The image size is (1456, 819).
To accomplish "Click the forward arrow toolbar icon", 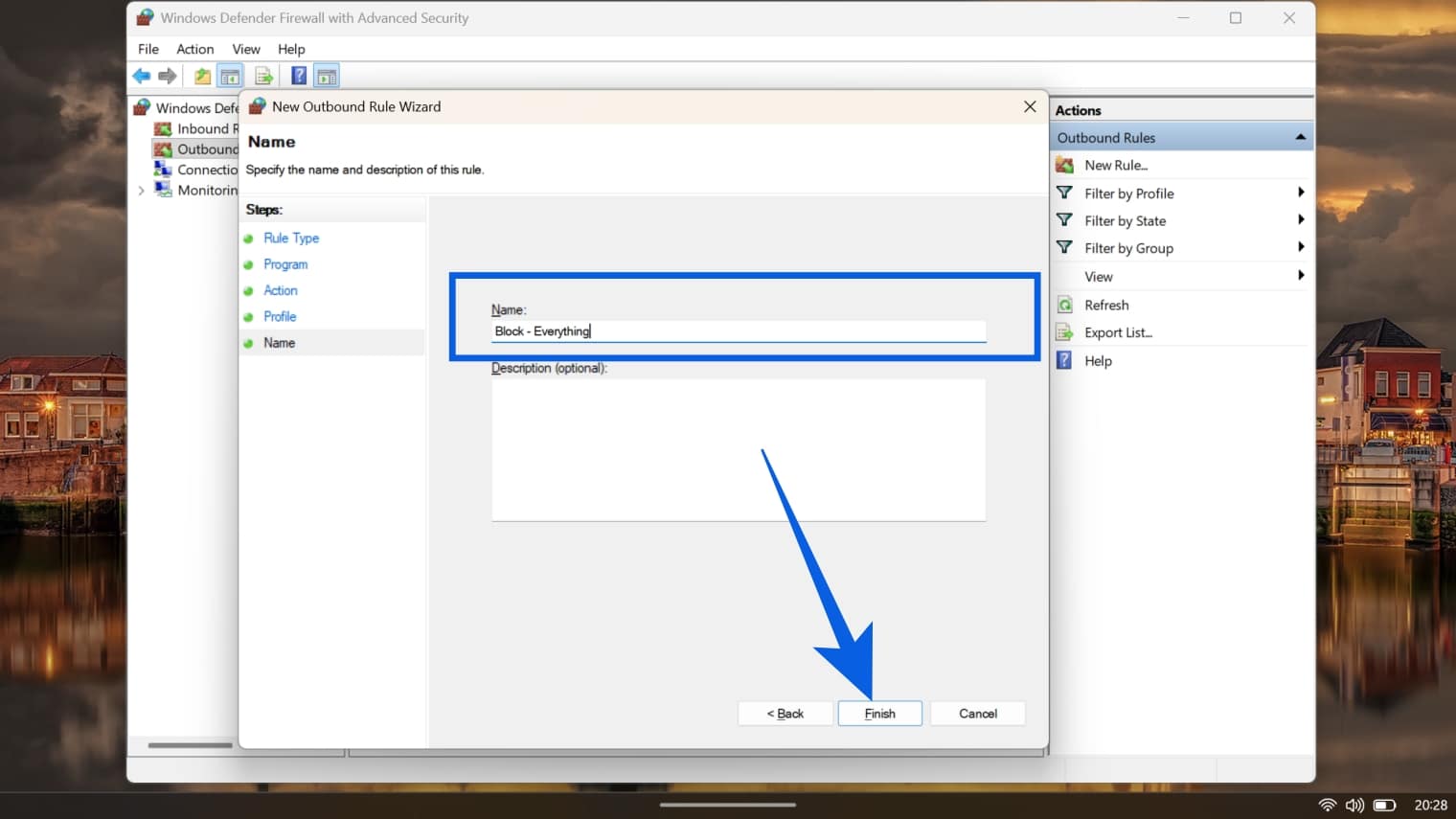I will click(x=168, y=76).
